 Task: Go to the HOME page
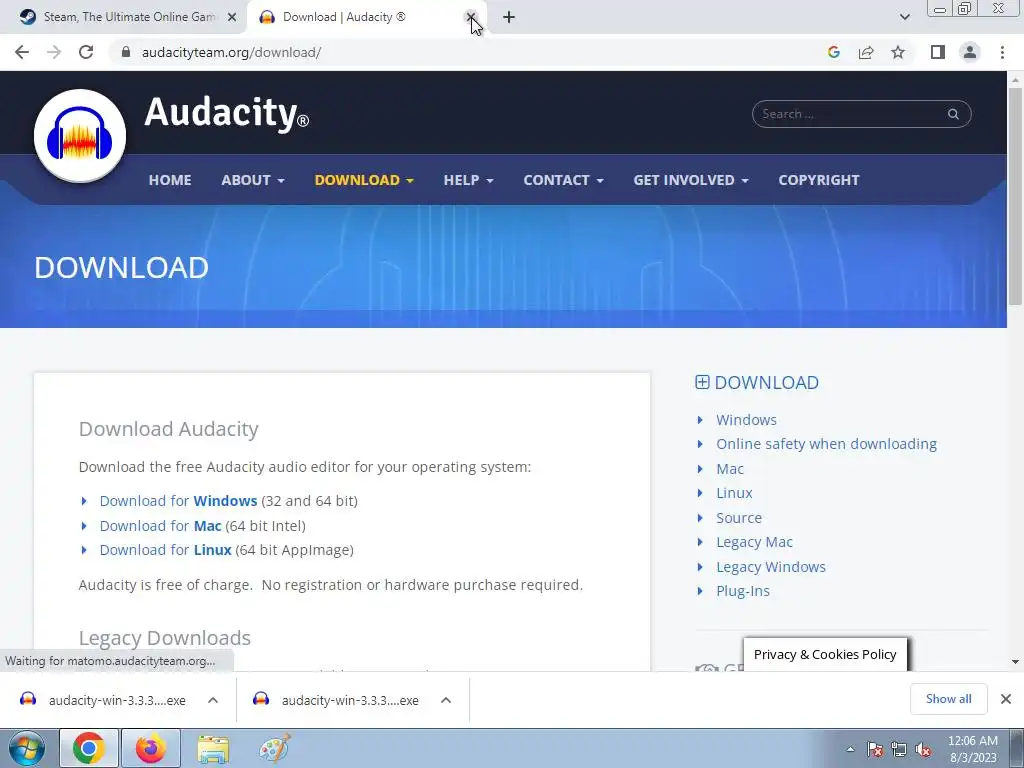(x=170, y=180)
